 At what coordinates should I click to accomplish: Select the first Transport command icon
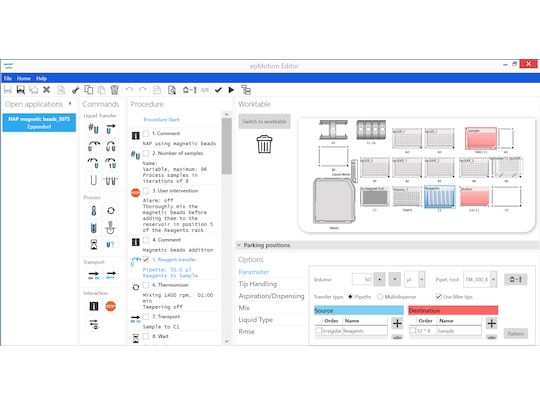tap(93, 275)
